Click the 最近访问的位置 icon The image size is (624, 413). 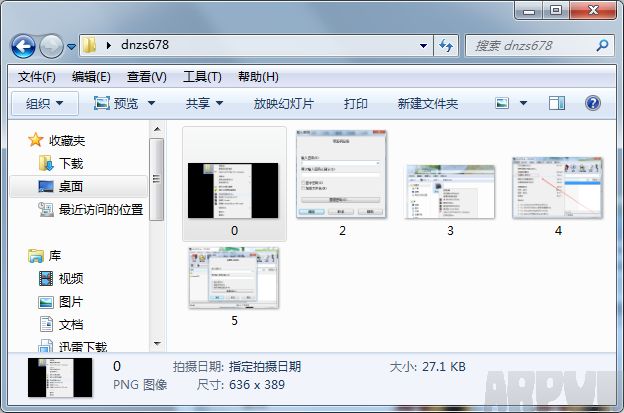tap(46, 209)
